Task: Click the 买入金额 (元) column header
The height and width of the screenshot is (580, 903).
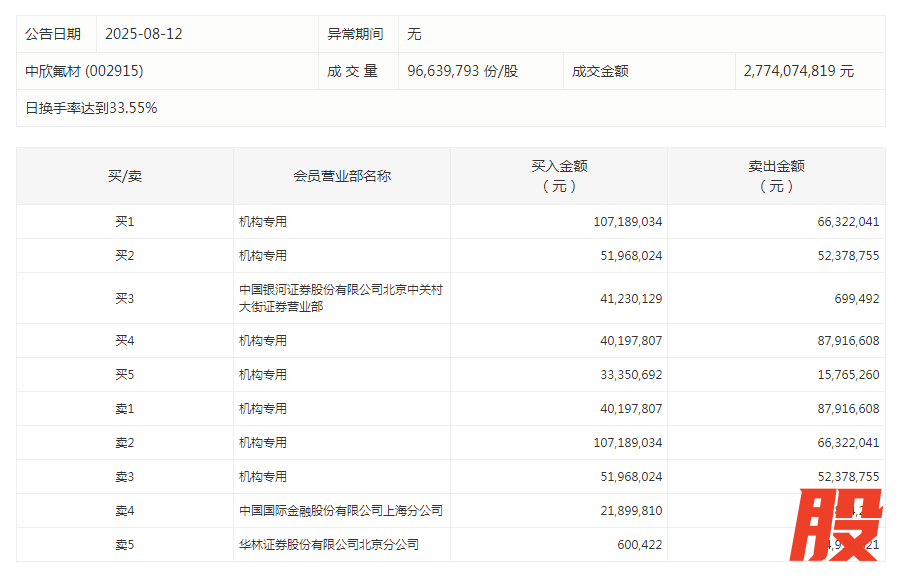Action: click(559, 176)
